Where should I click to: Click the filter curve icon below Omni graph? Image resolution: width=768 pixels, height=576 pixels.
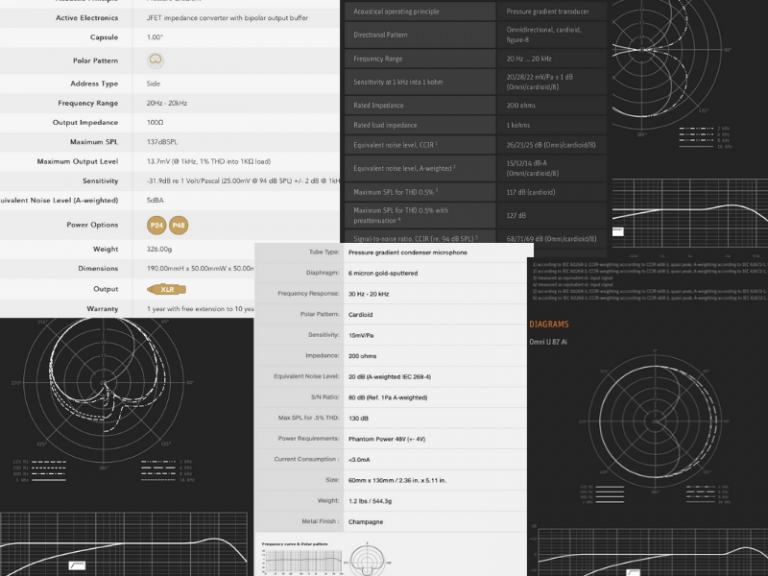click(632, 570)
